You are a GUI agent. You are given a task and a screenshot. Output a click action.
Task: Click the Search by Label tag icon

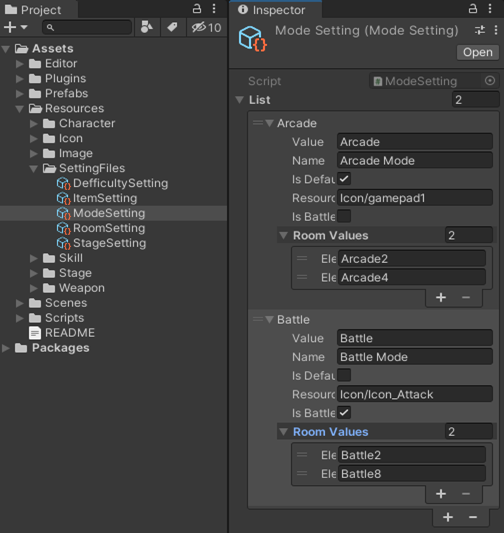point(172,27)
